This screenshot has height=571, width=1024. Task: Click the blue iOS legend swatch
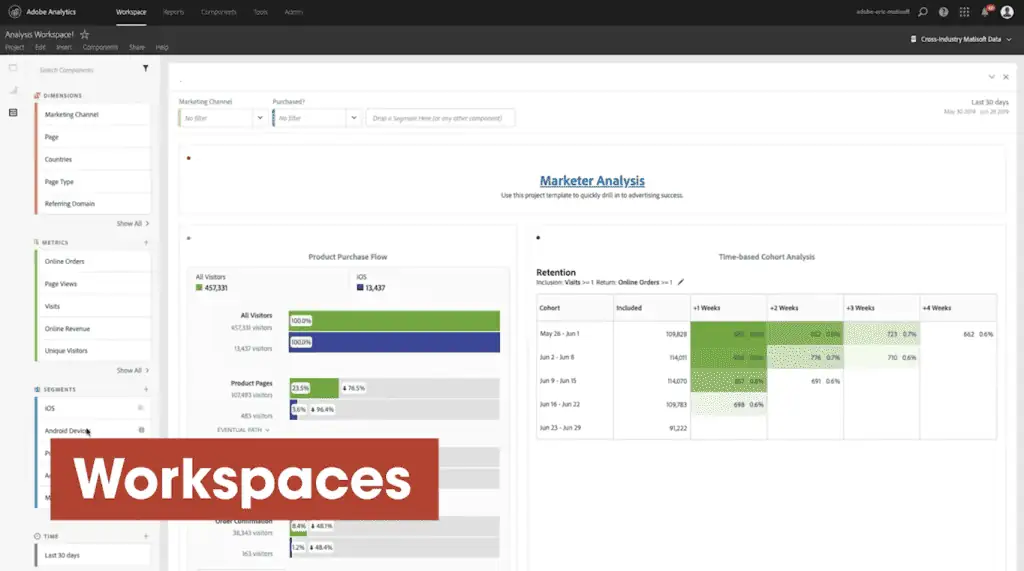360,287
